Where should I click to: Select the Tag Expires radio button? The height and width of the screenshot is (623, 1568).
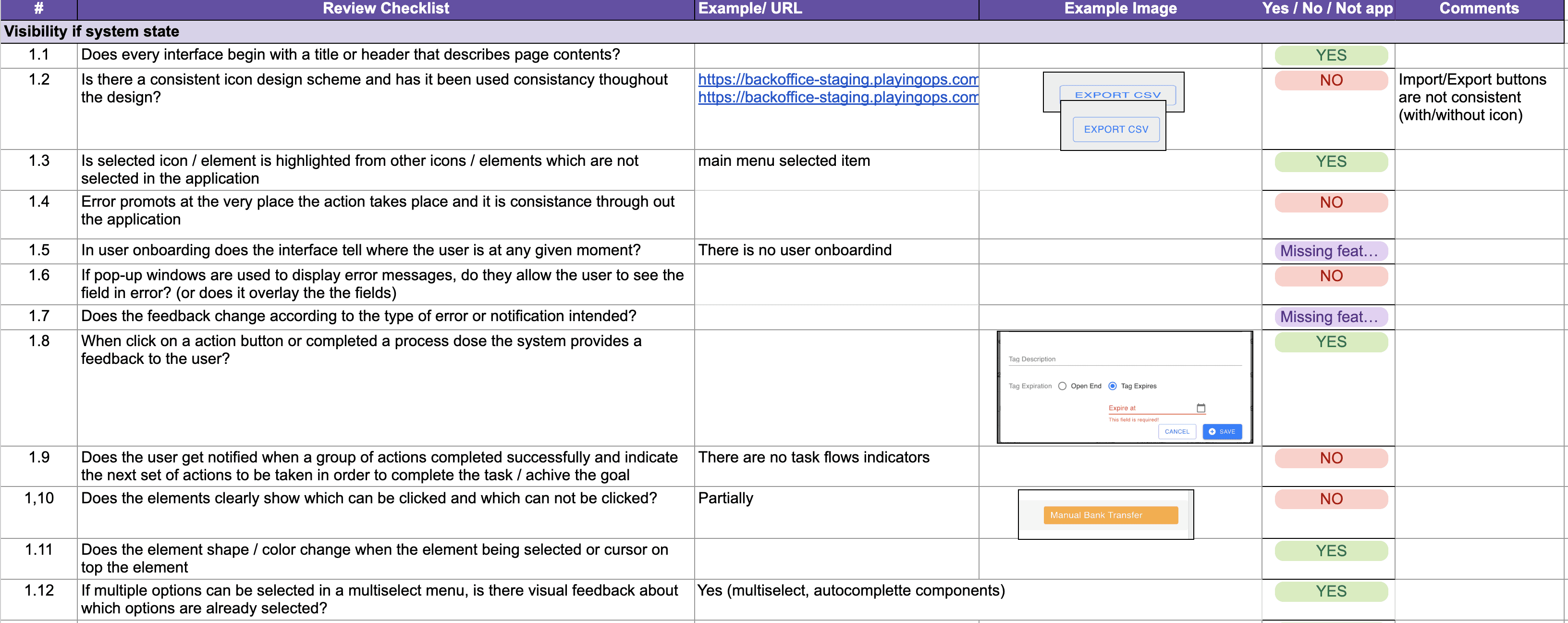tap(1112, 386)
